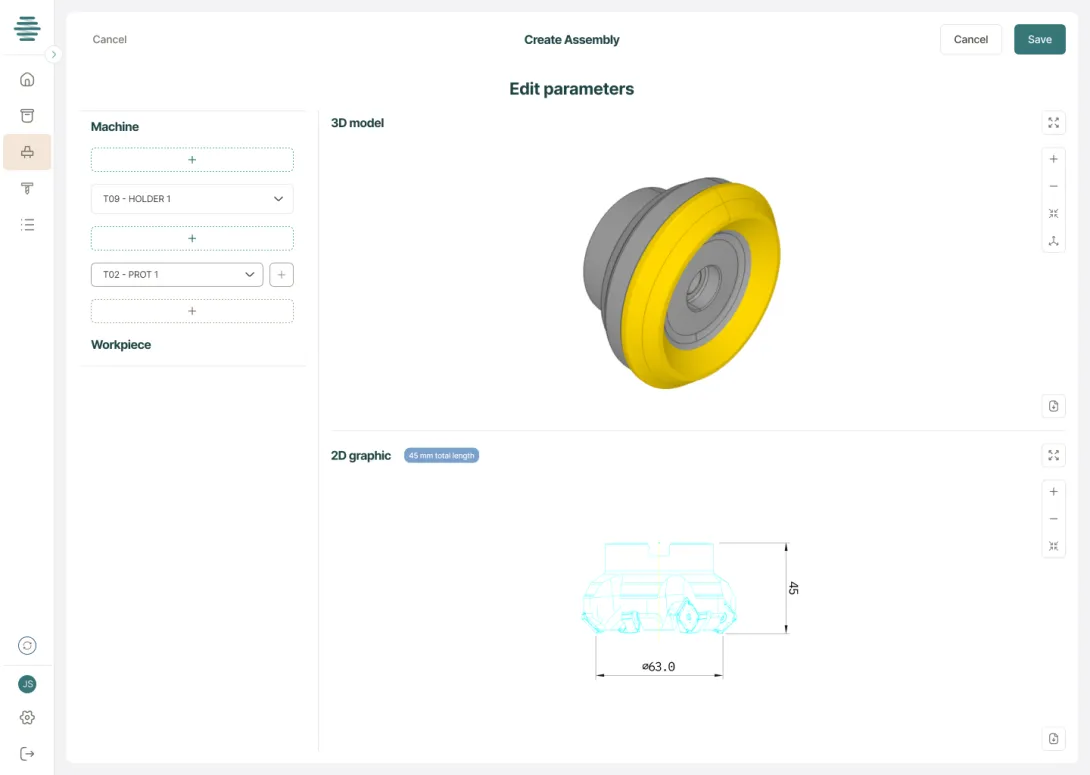Fit 3D model to view
The height and width of the screenshot is (775, 1090).
click(x=1053, y=213)
